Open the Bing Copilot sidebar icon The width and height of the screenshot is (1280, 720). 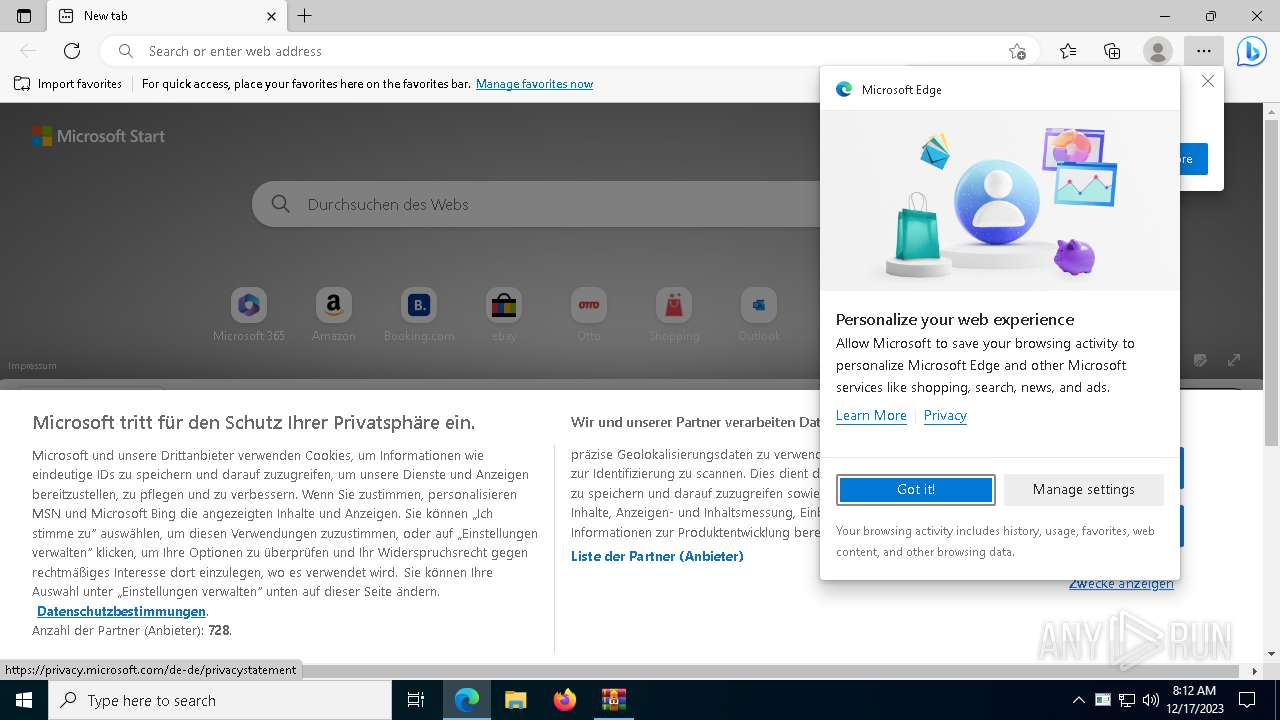pyautogui.click(x=1251, y=51)
